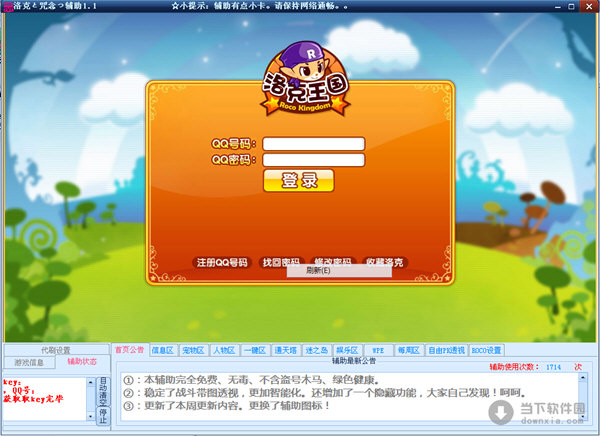Image resolution: width=600 pixels, height=436 pixels.
Task: Minimize the 辅助 window
Action: (558, 7)
